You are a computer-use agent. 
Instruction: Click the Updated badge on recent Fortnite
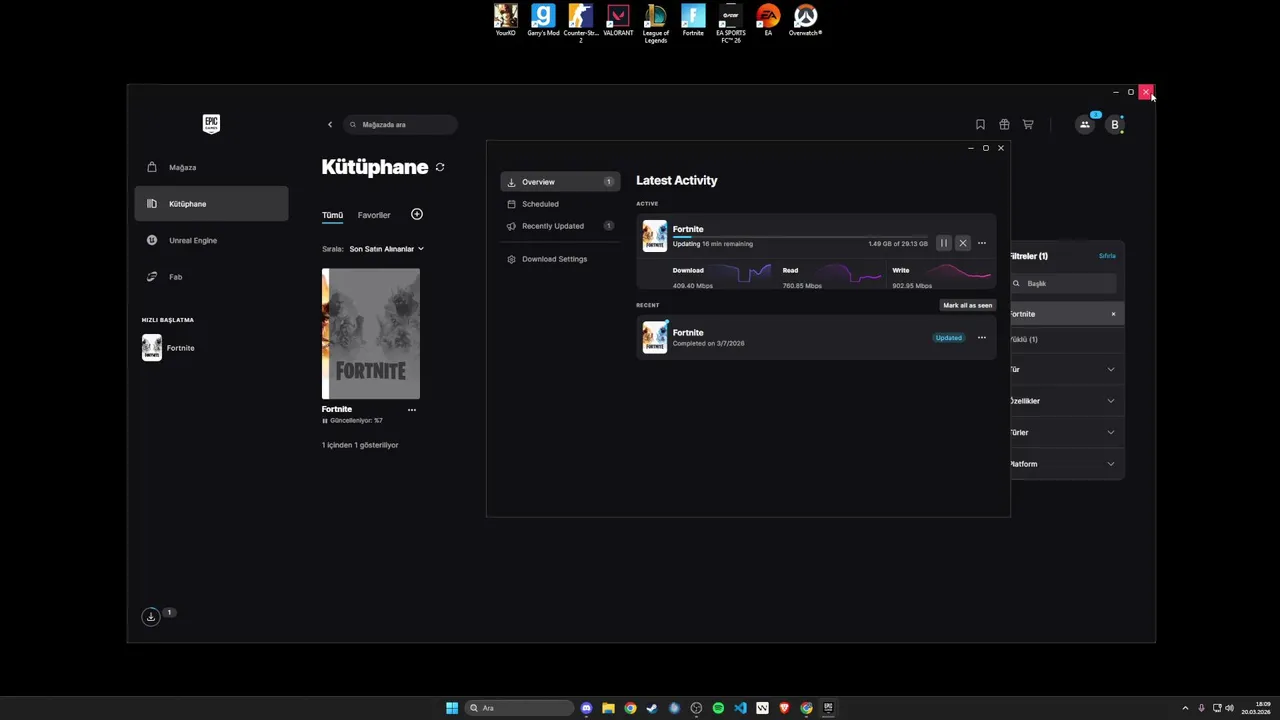(949, 338)
